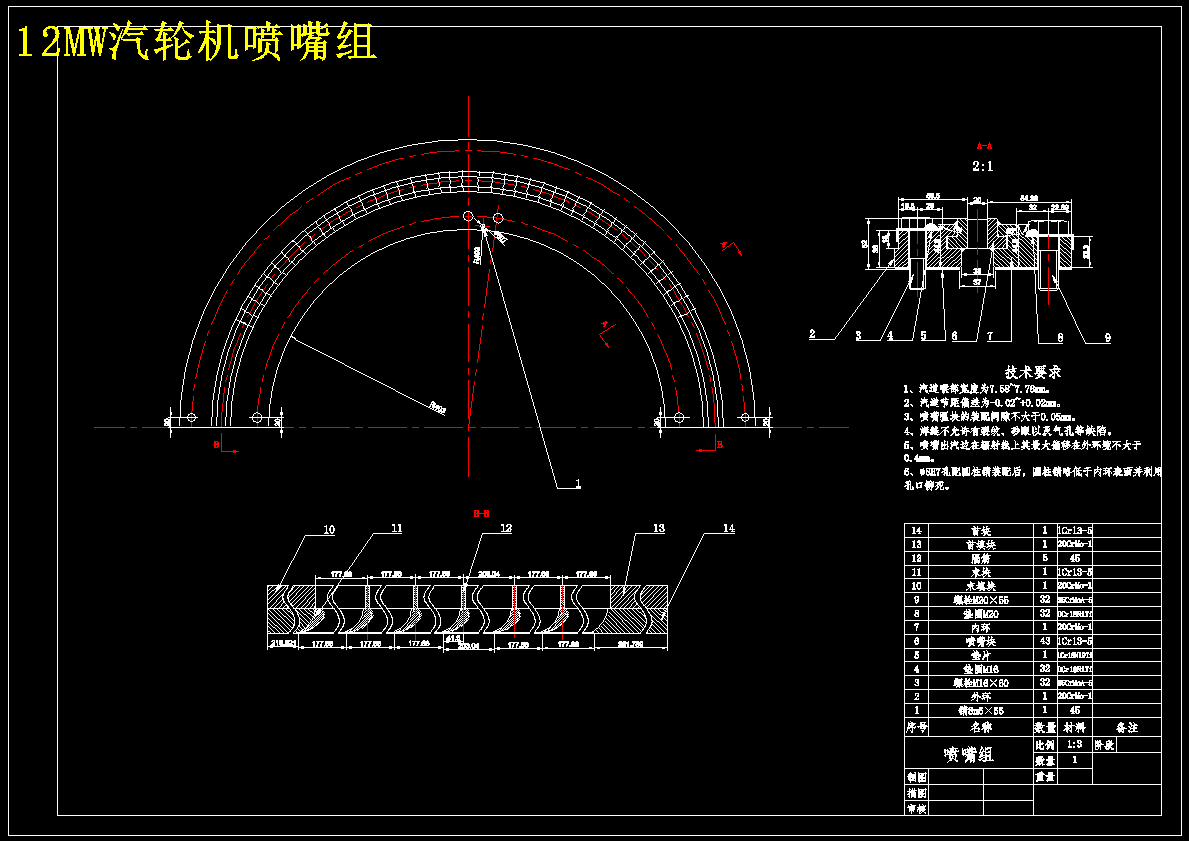Select the "比例" label in the title block
The height and width of the screenshot is (841, 1189).
click(x=1045, y=745)
